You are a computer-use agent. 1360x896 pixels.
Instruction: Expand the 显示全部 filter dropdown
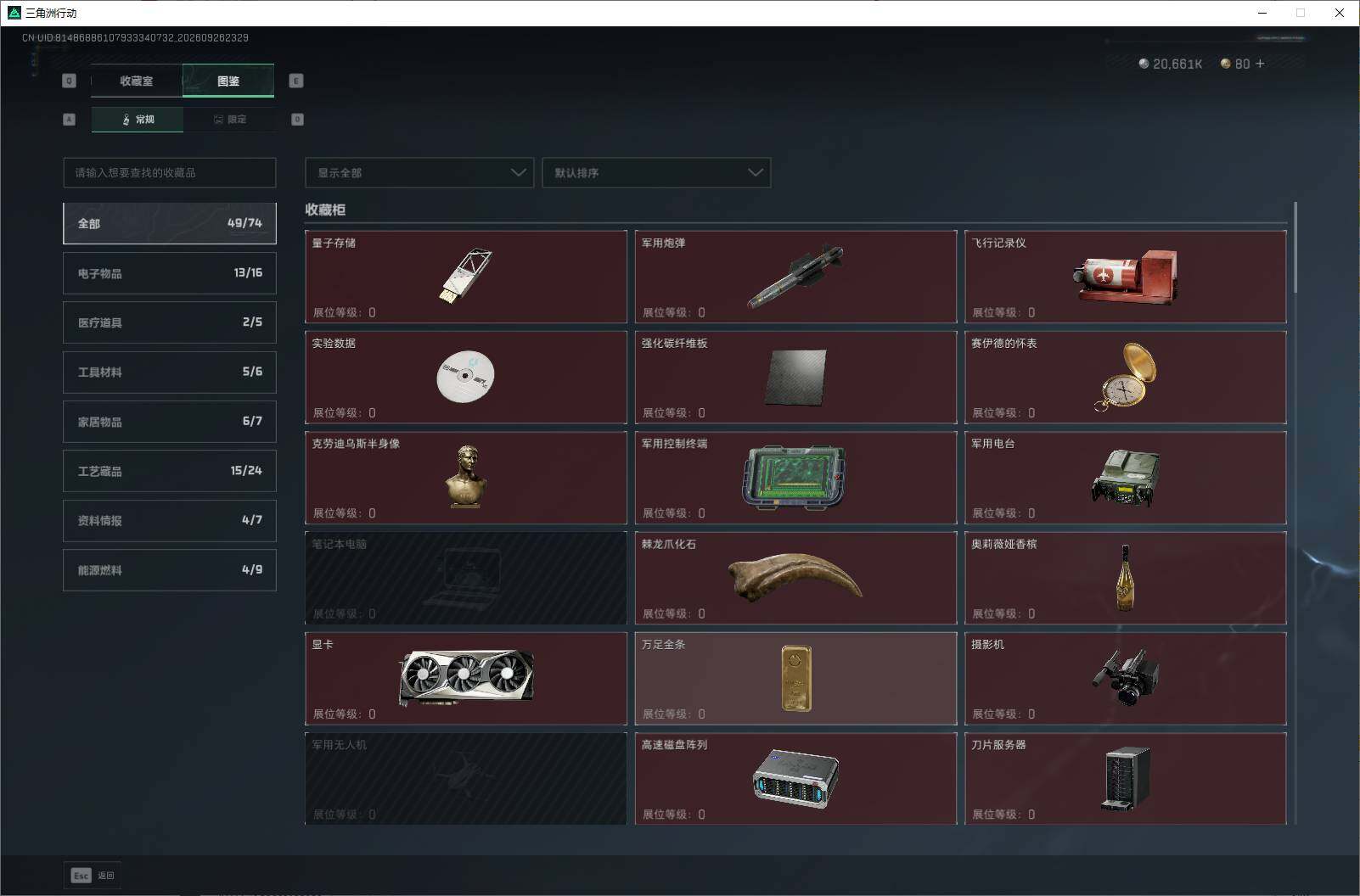tap(419, 172)
